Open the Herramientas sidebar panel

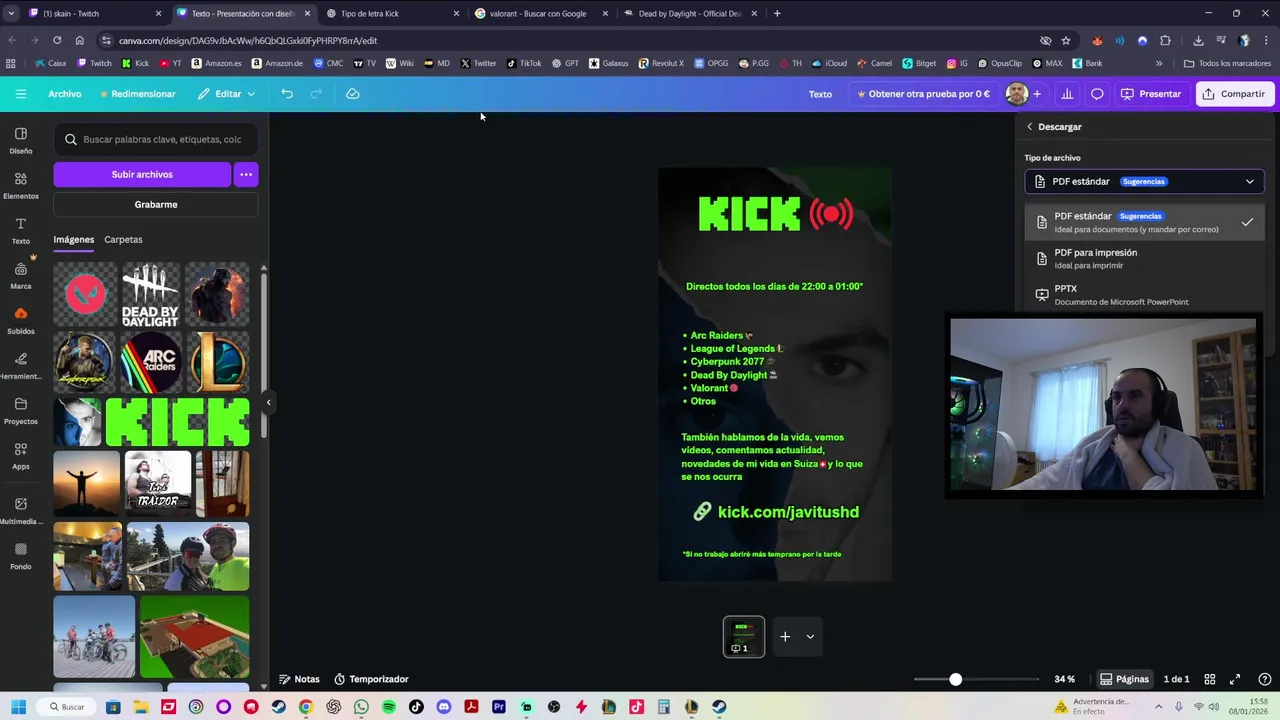21,366
